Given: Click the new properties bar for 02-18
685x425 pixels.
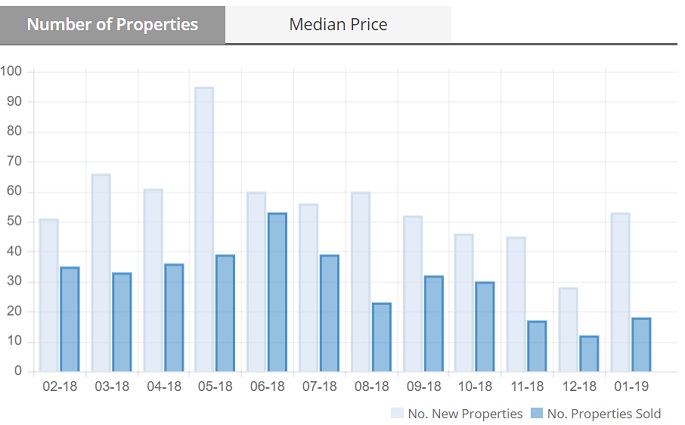Looking at the screenshot, I should [x=48, y=295].
